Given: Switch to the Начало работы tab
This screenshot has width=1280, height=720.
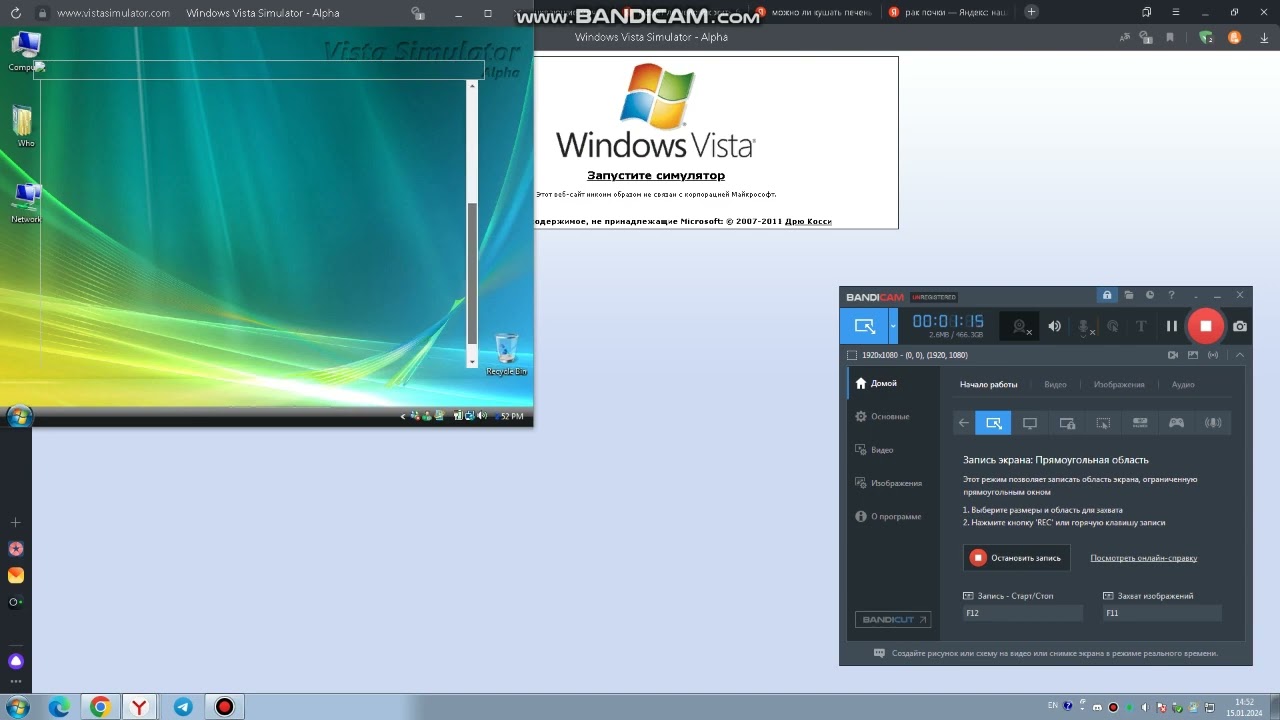Looking at the screenshot, I should [x=988, y=384].
